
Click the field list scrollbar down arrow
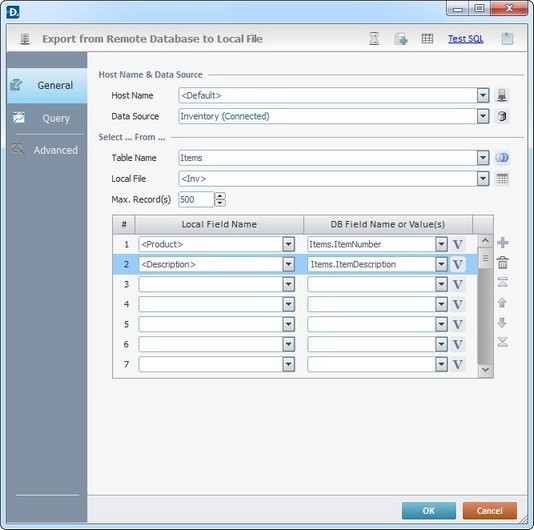coord(485,370)
